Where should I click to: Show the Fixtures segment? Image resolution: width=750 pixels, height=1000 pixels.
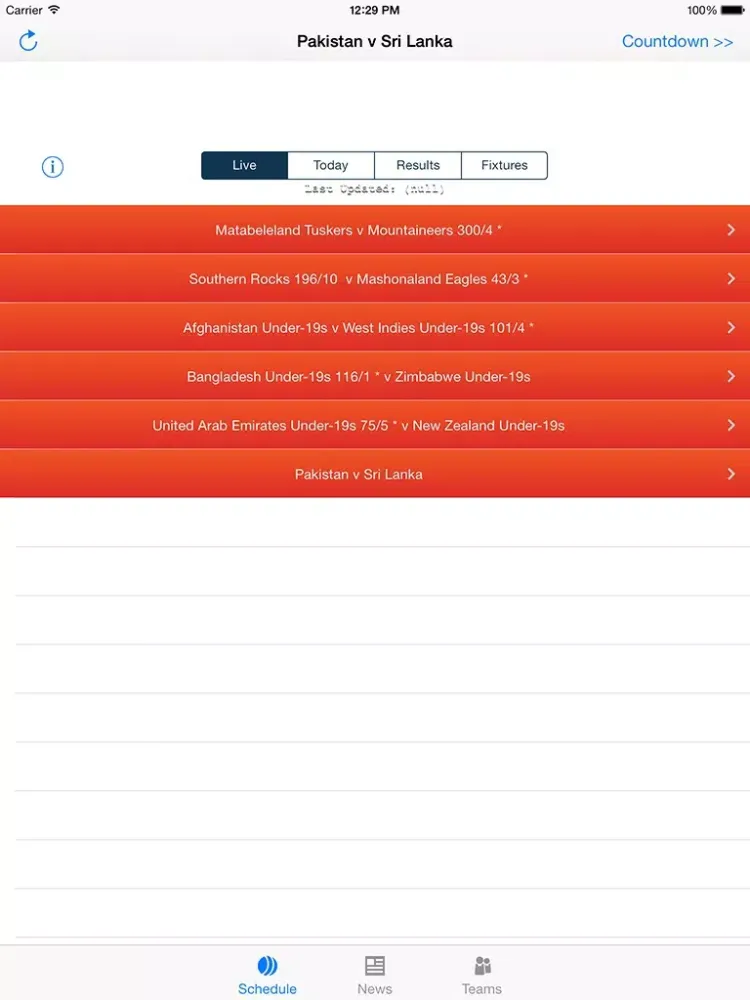(504, 166)
